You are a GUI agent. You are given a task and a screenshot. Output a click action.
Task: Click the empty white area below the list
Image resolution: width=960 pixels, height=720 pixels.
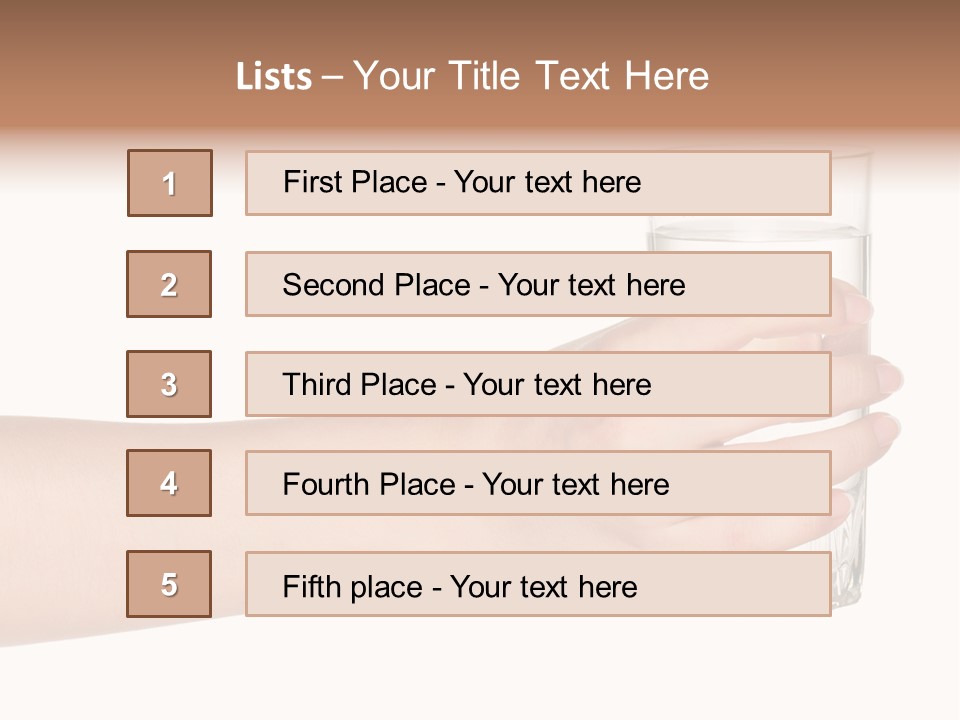(480, 670)
